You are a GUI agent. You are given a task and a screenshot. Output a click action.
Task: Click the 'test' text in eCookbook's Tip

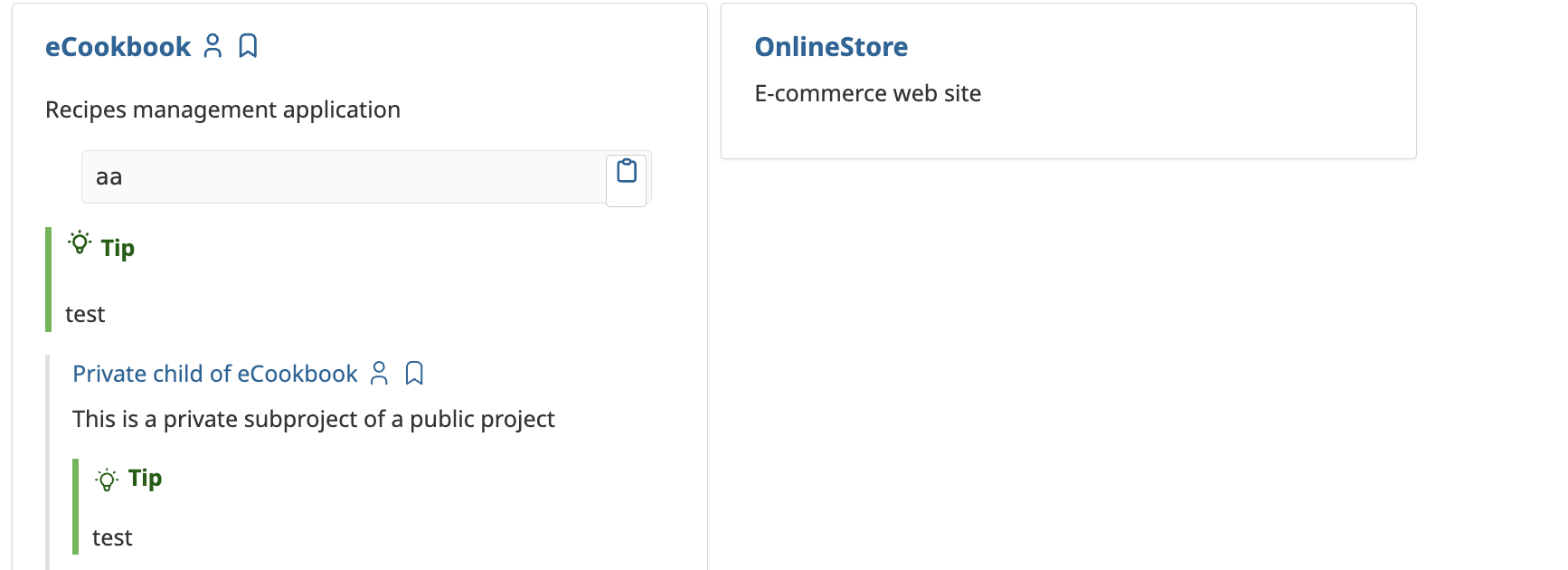point(85,314)
